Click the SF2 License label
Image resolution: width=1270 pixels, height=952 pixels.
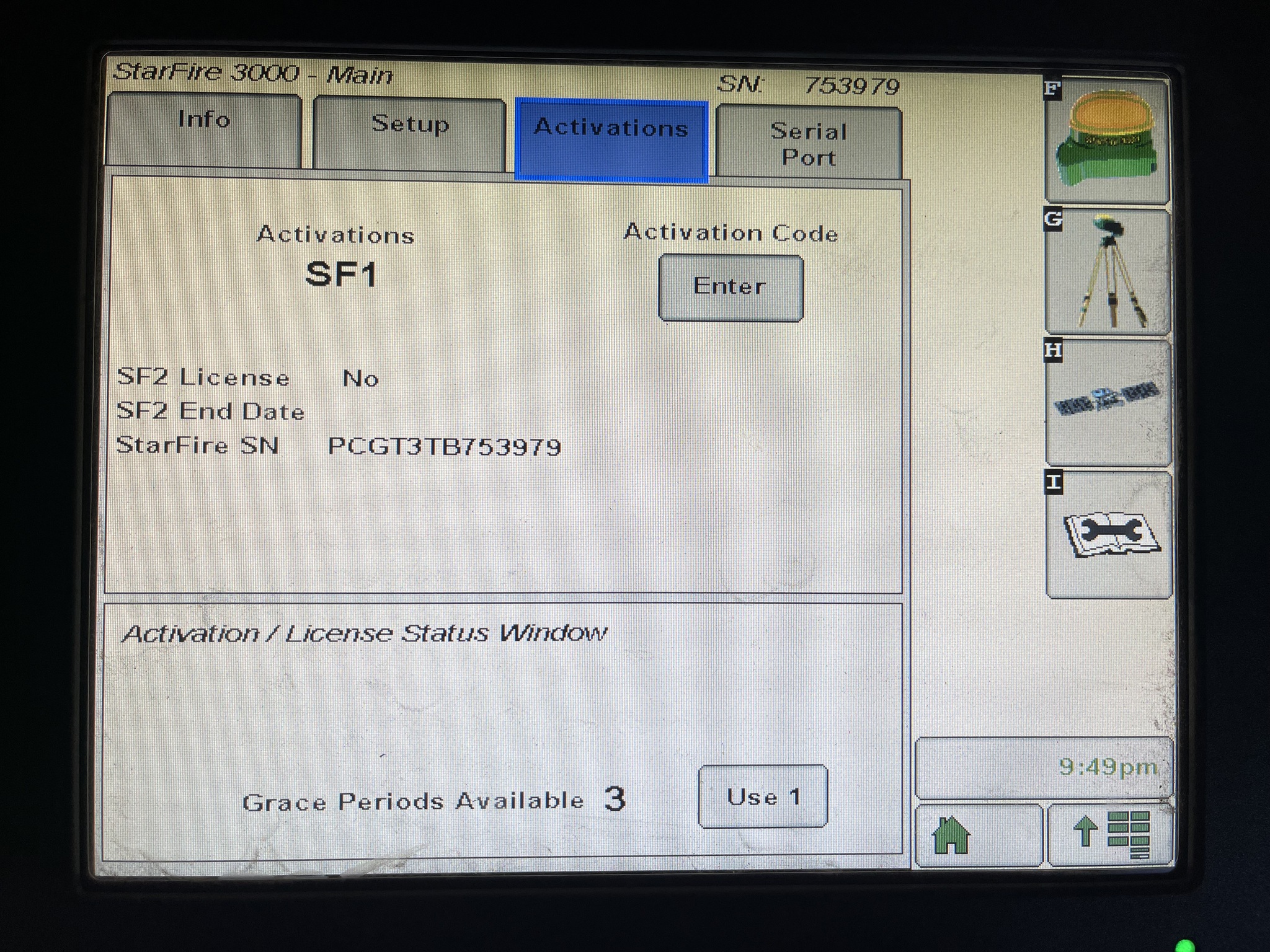203,377
